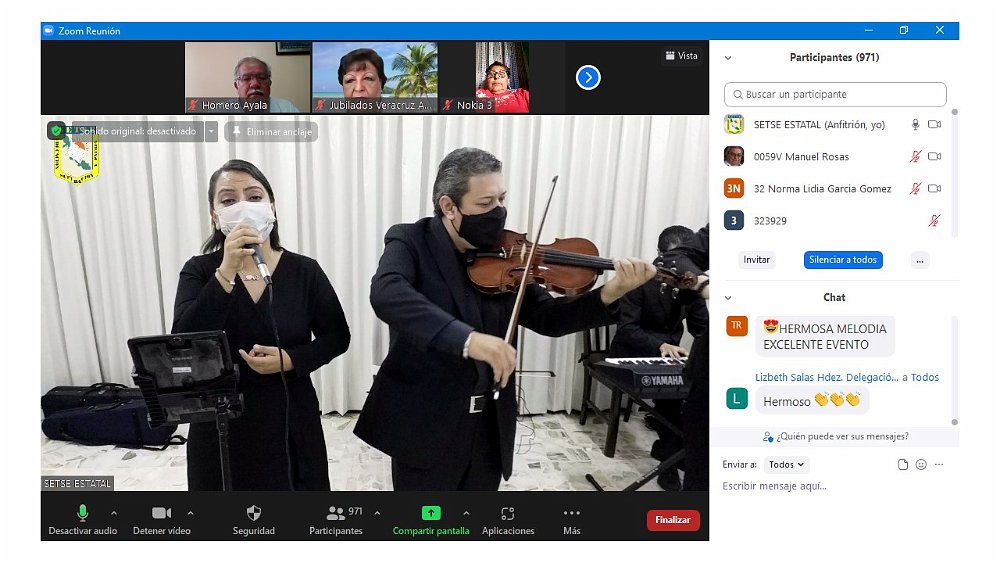Click the file attachment icon in chat
The height and width of the screenshot is (563, 1000).
(902, 465)
